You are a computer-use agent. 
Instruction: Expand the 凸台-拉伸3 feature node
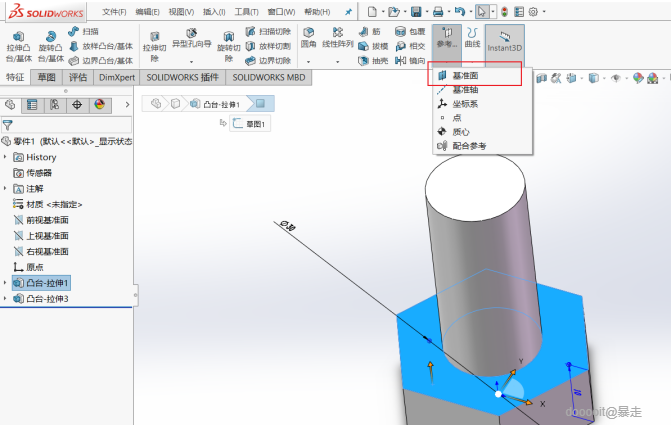tap(6, 298)
